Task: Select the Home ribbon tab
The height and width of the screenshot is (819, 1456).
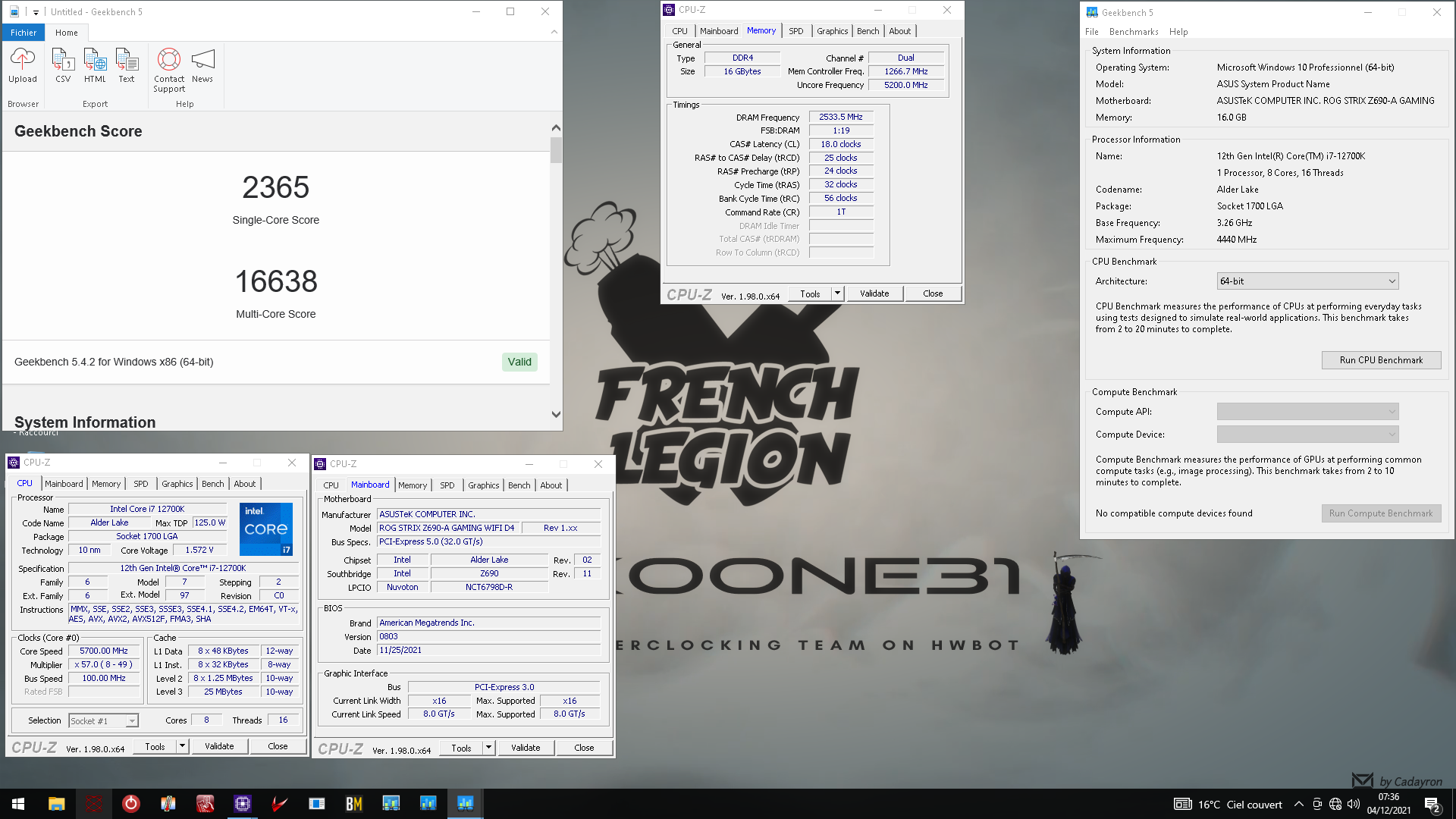Action: click(x=67, y=33)
